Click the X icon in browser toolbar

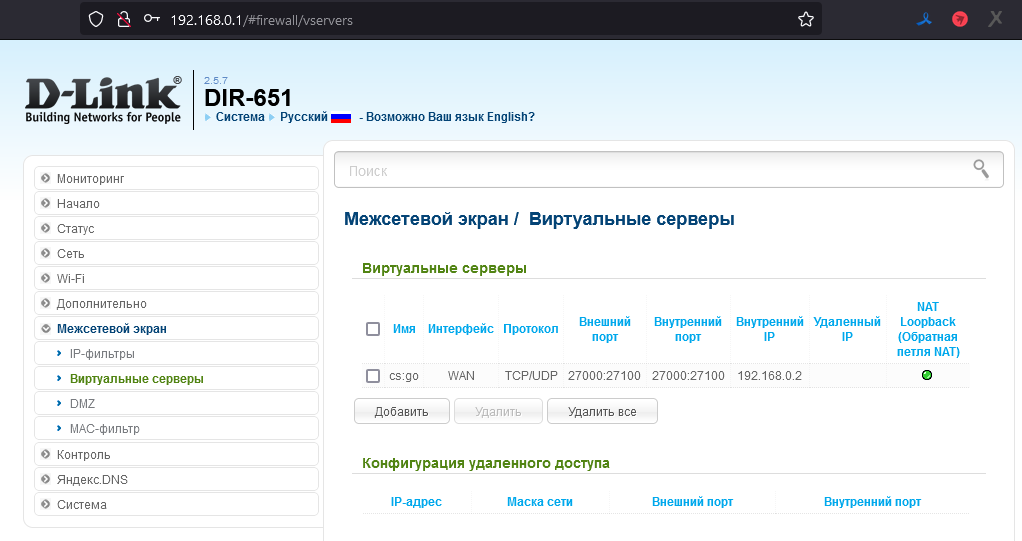point(995,19)
